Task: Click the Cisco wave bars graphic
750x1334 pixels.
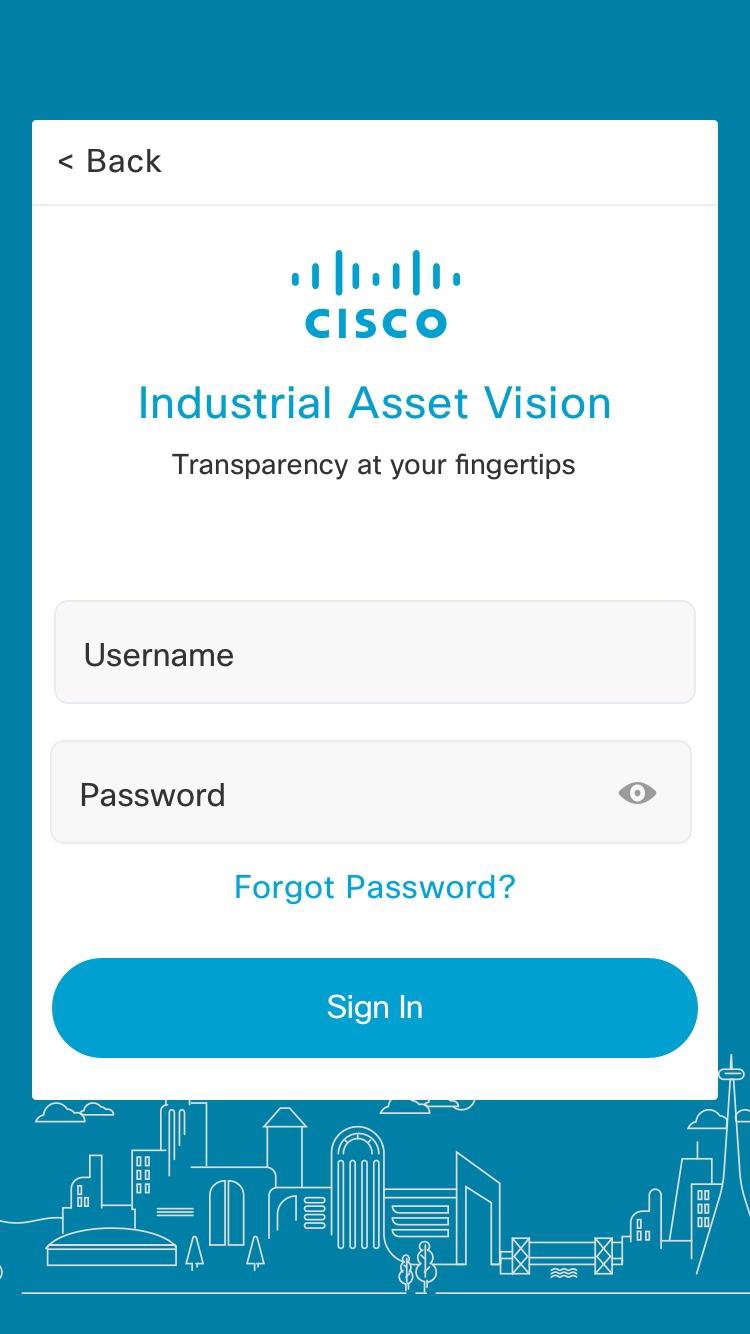Action: tap(375, 270)
